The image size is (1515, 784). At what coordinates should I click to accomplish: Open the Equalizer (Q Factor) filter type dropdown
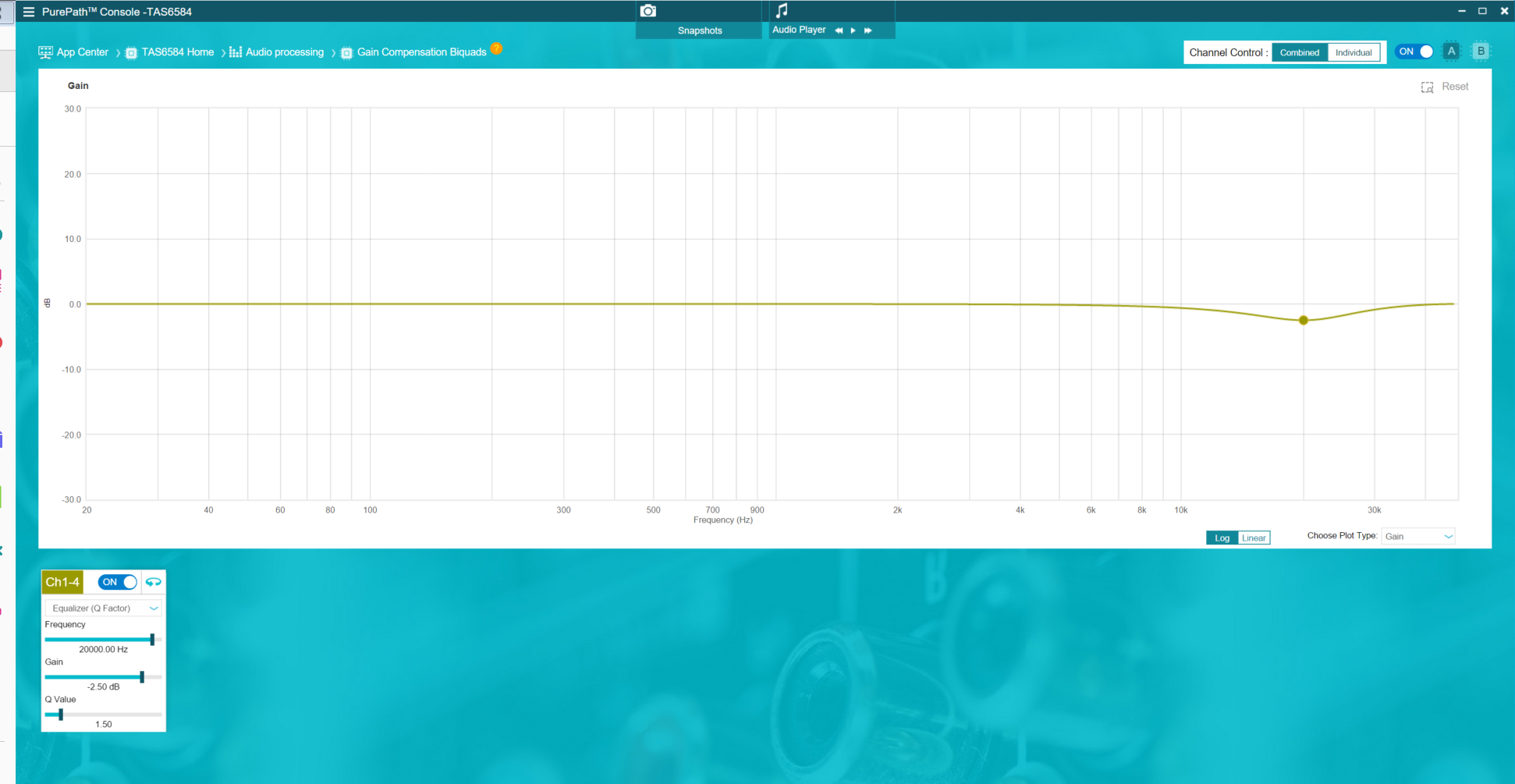pos(104,608)
